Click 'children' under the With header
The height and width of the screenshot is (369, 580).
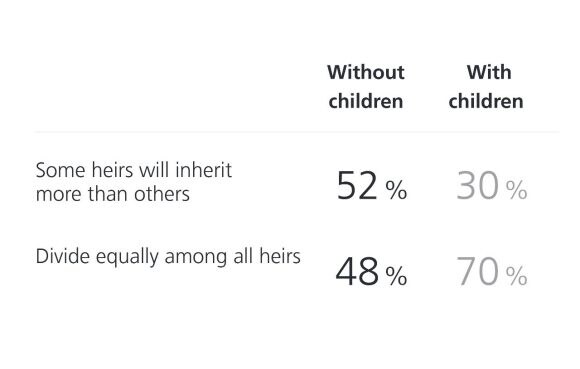pos(486,101)
